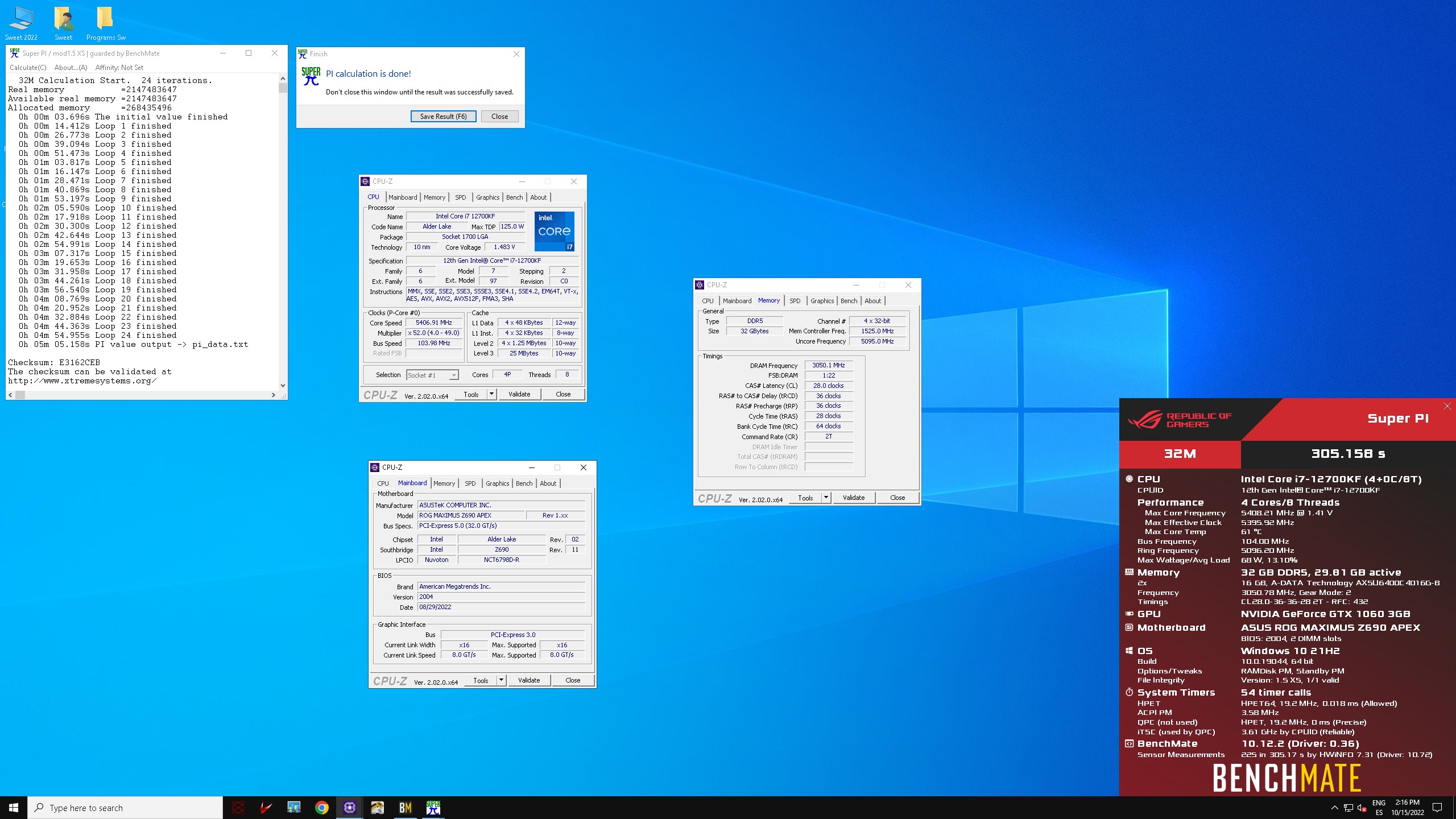This screenshot has height=819, width=1456.
Task: Click Tools button in CPU-Z Memory window
Action: tap(805, 498)
